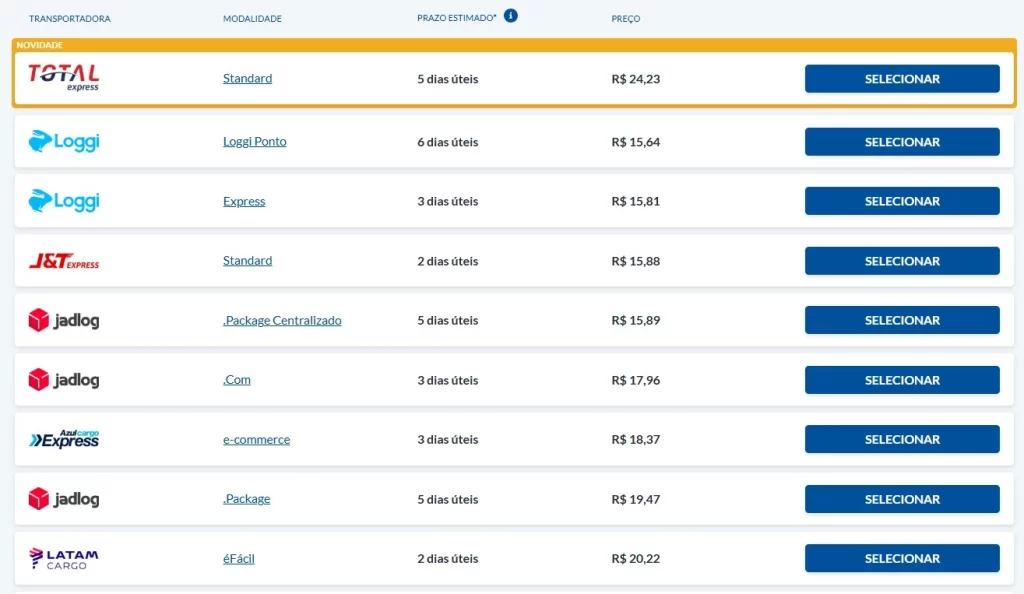Click the Preço column header
The width and height of the screenshot is (1024, 594).
(626, 18)
